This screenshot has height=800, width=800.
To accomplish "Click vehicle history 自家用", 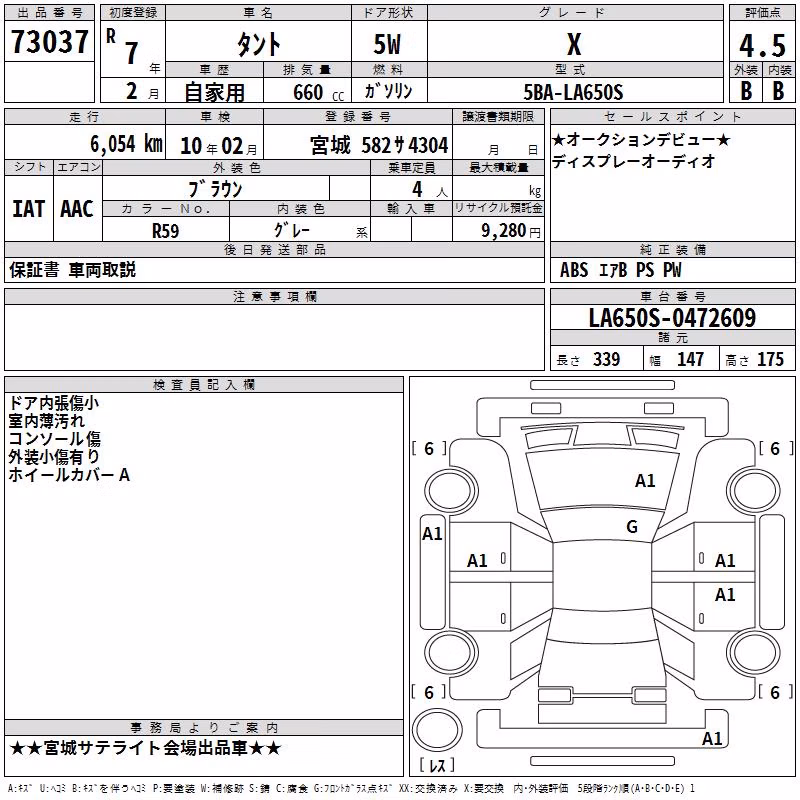I will [214, 92].
